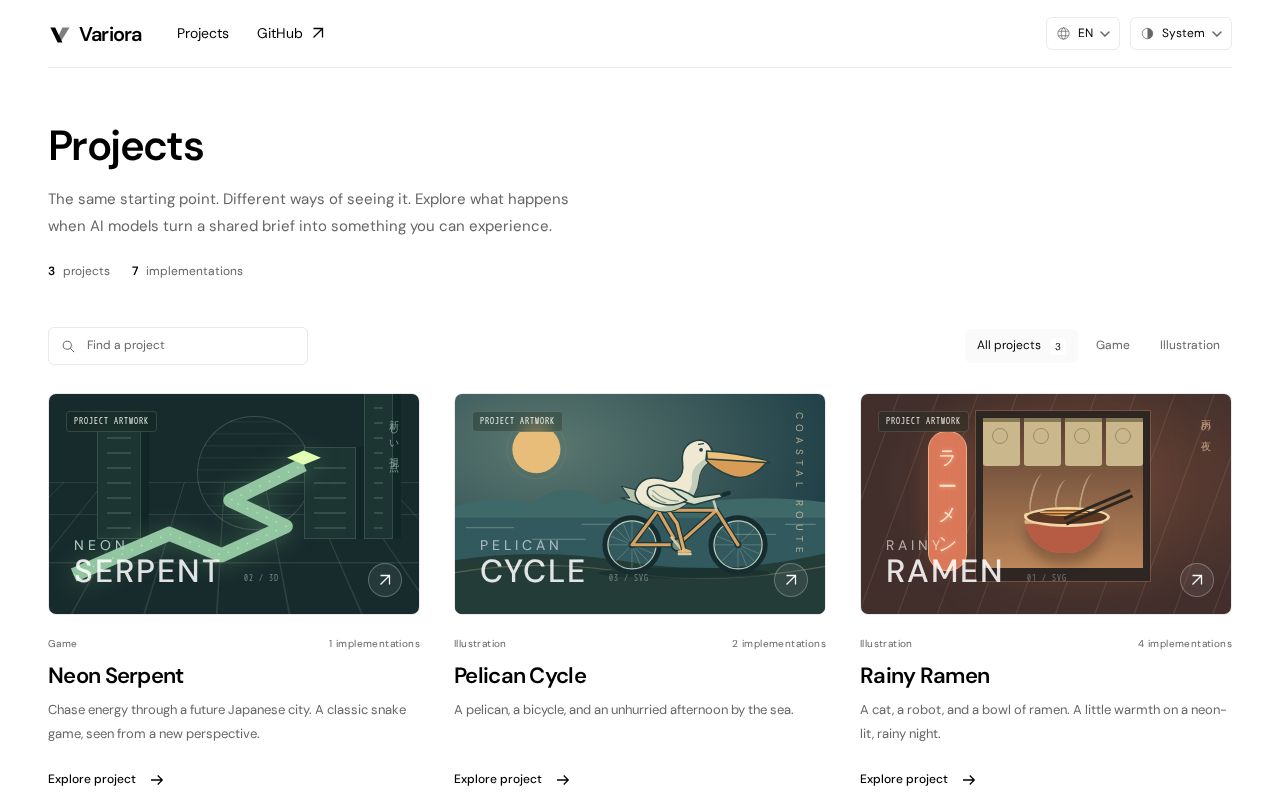Click the half-circle theme icon

1147,33
